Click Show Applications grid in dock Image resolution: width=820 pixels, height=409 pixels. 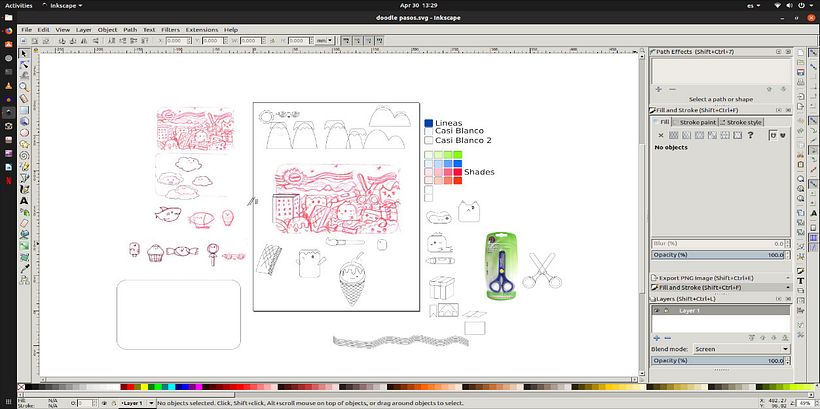pyautogui.click(x=8, y=402)
